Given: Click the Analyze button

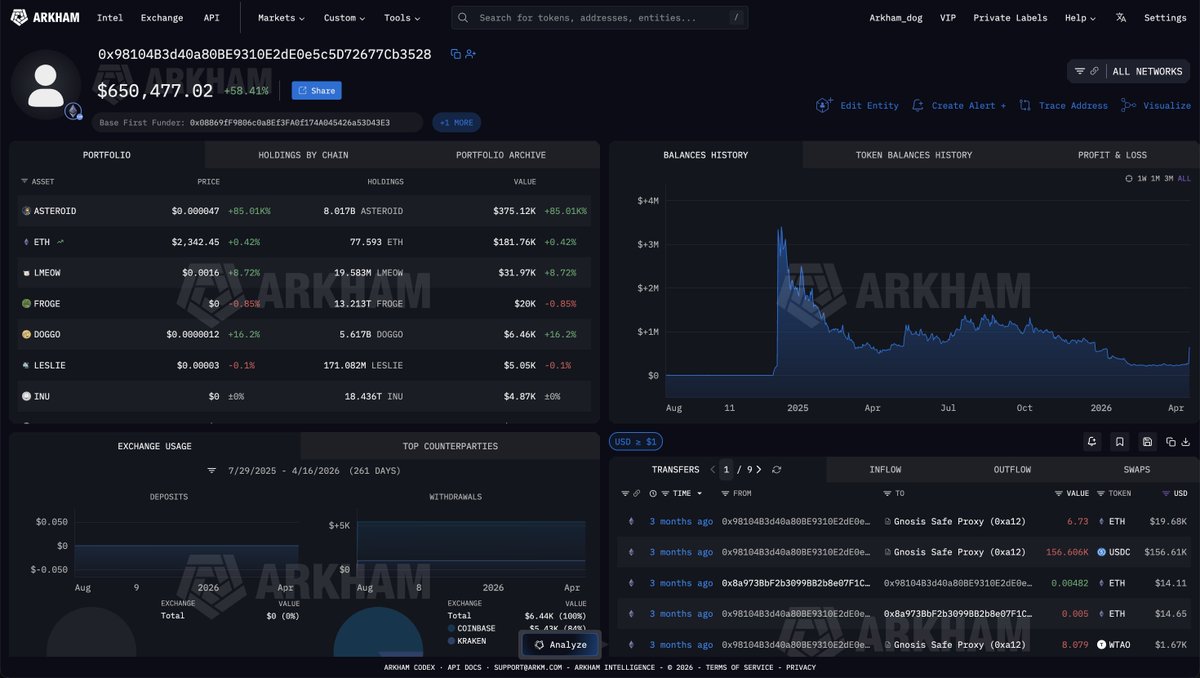Looking at the screenshot, I should 560,645.
